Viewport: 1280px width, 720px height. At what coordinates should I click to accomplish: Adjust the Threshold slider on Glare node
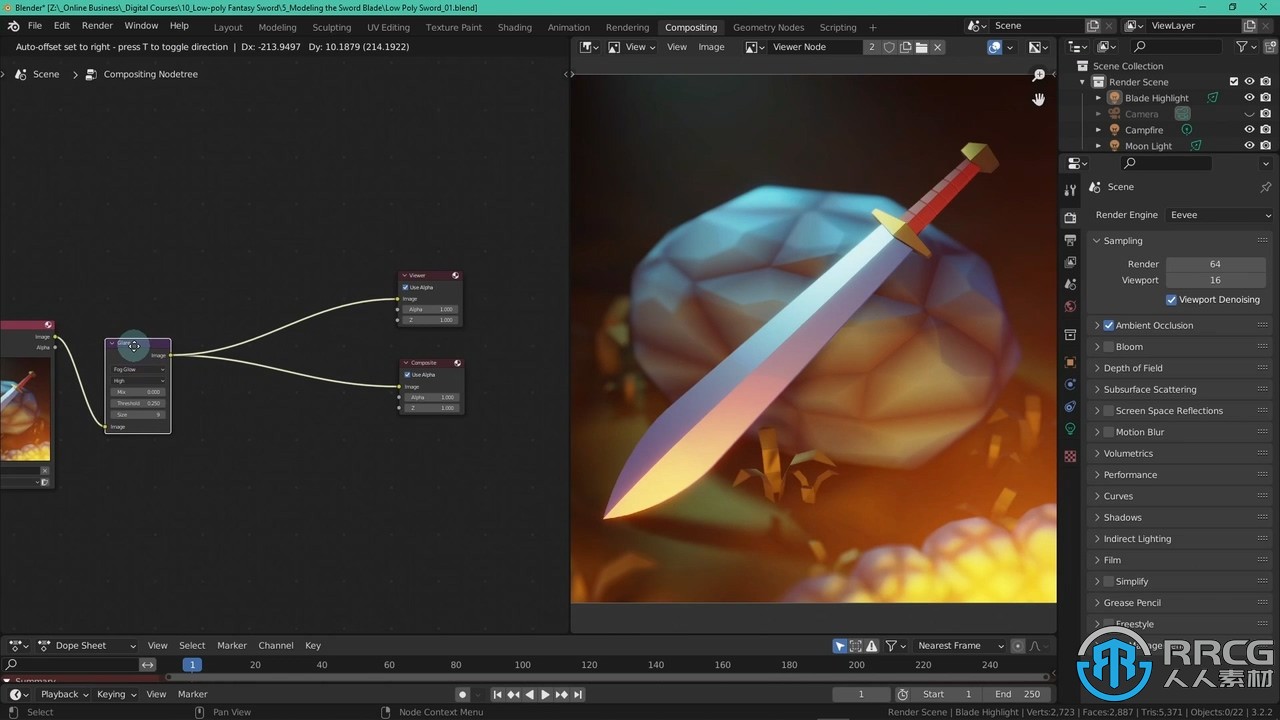[x=138, y=403]
